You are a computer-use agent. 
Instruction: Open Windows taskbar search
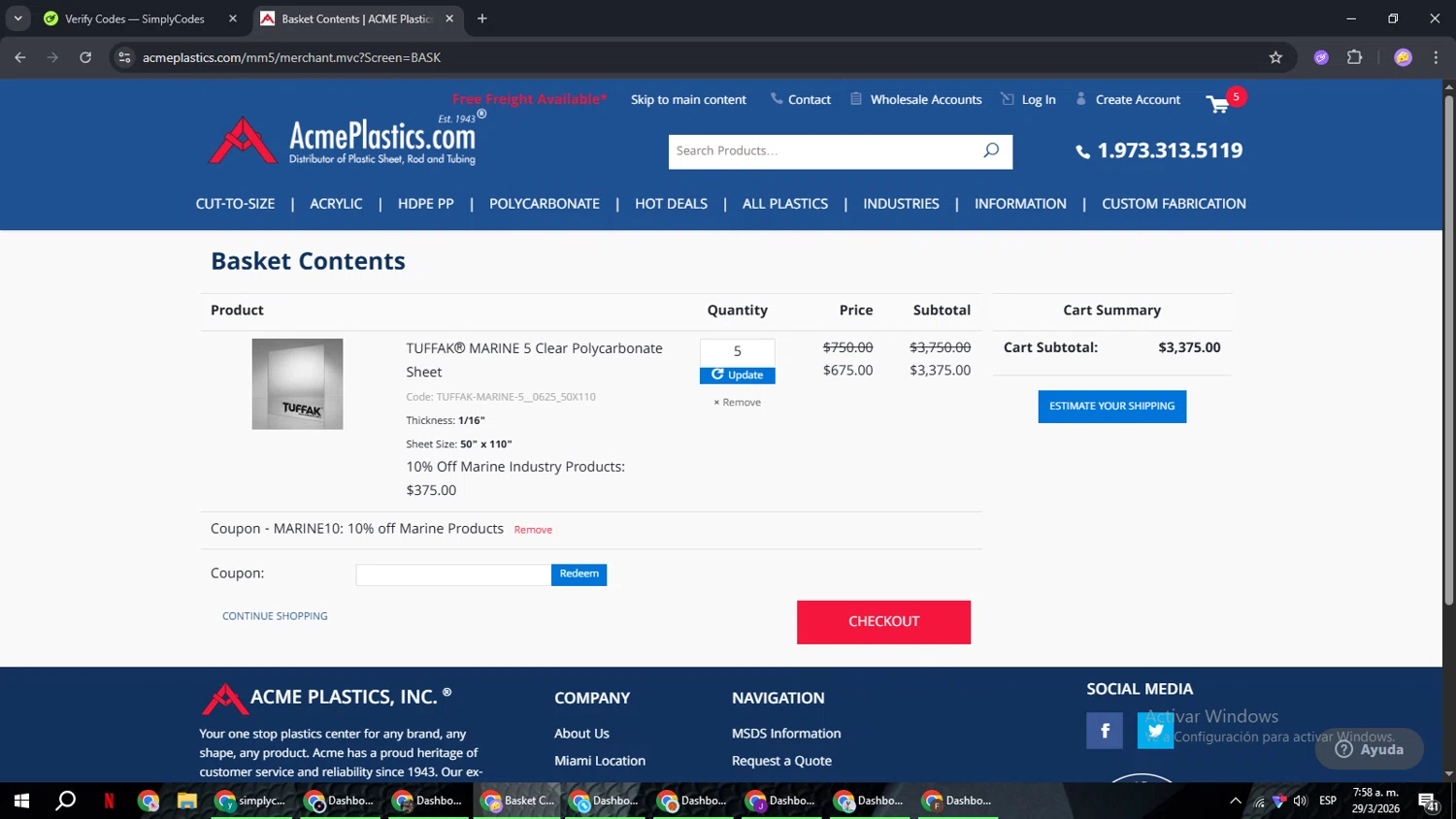coord(65,801)
